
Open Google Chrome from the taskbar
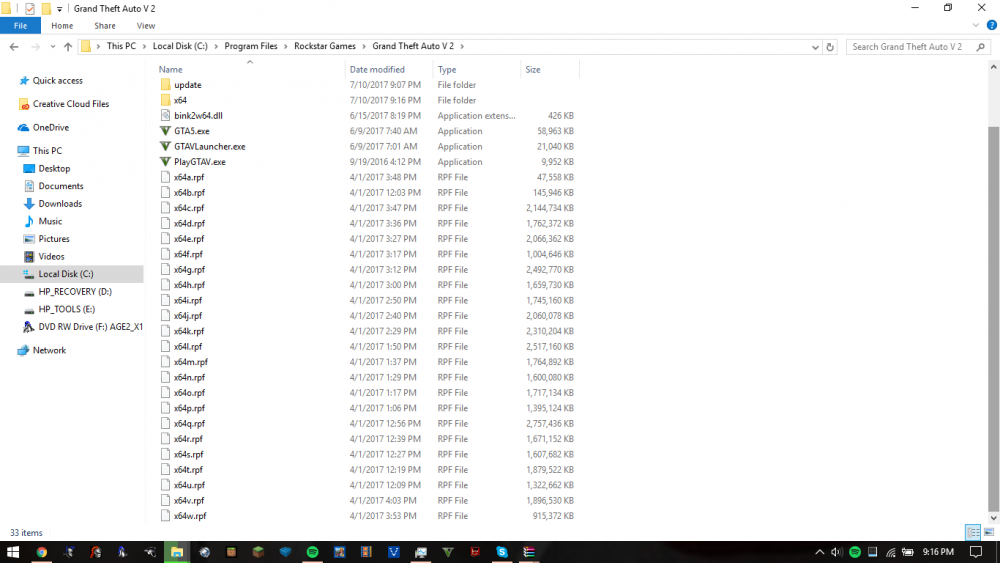[x=41, y=552]
